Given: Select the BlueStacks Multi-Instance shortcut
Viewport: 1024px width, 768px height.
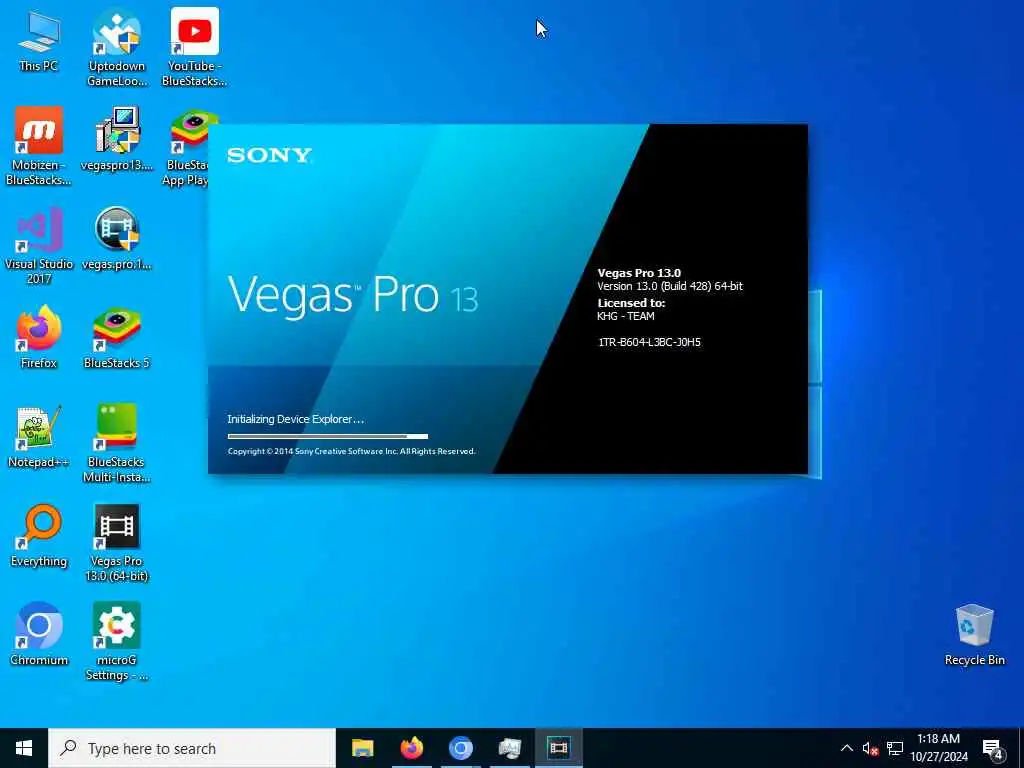Looking at the screenshot, I should coord(117,444).
